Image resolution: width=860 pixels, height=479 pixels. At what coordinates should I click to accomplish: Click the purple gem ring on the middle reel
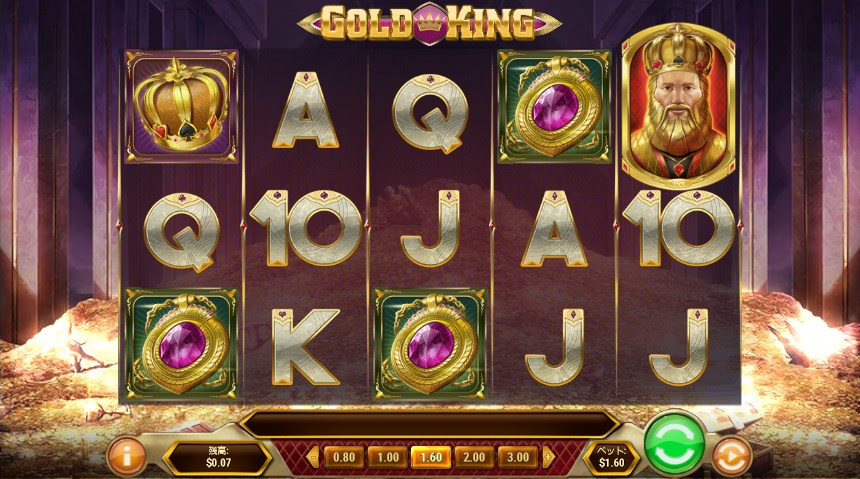pyautogui.click(x=430, y=345)
